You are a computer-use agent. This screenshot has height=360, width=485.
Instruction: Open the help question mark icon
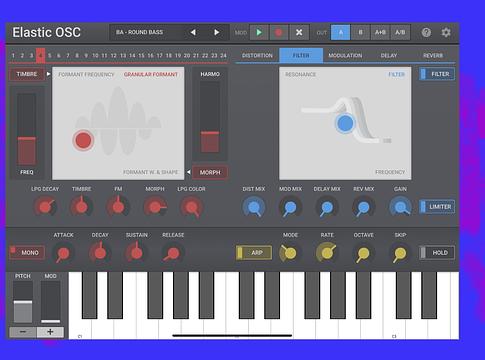pos(426,32)
